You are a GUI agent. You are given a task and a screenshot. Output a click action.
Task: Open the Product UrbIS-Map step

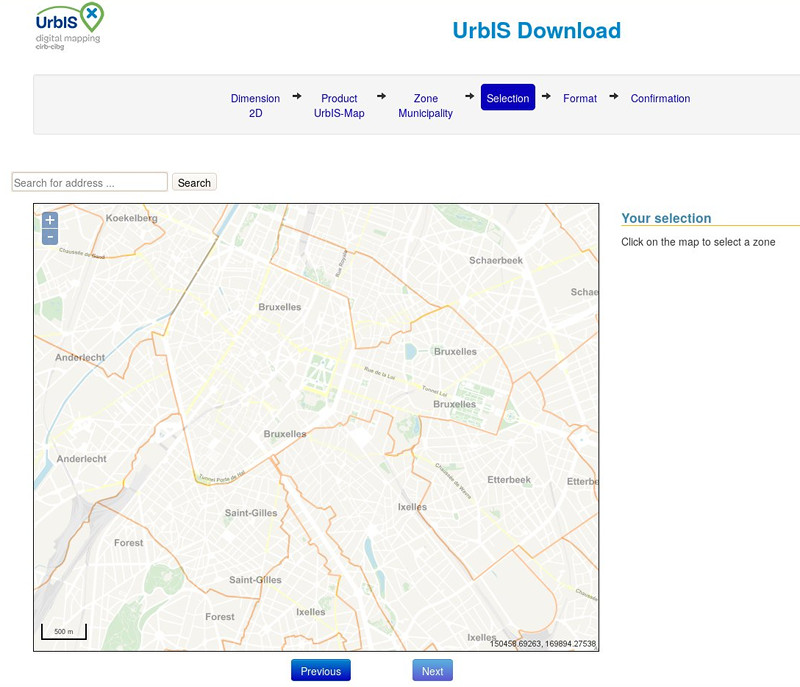(x=339, y=106)
